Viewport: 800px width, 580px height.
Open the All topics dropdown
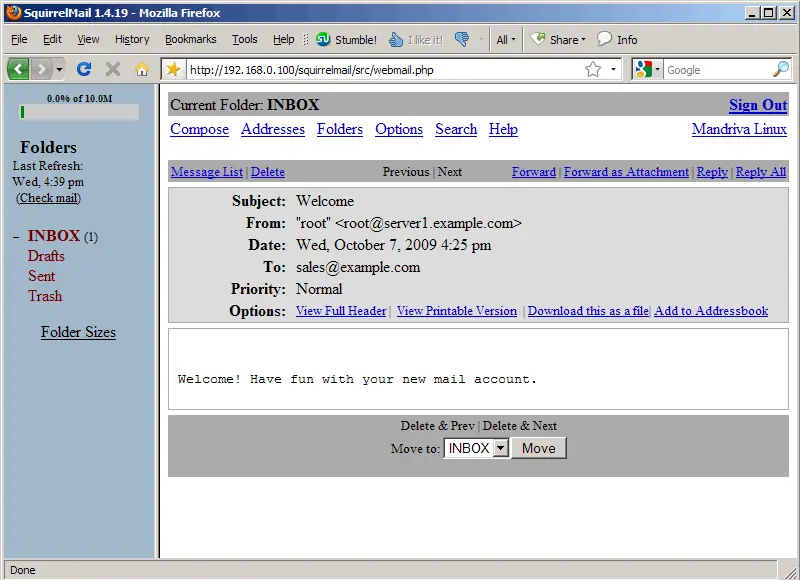[x=506, y=39]
